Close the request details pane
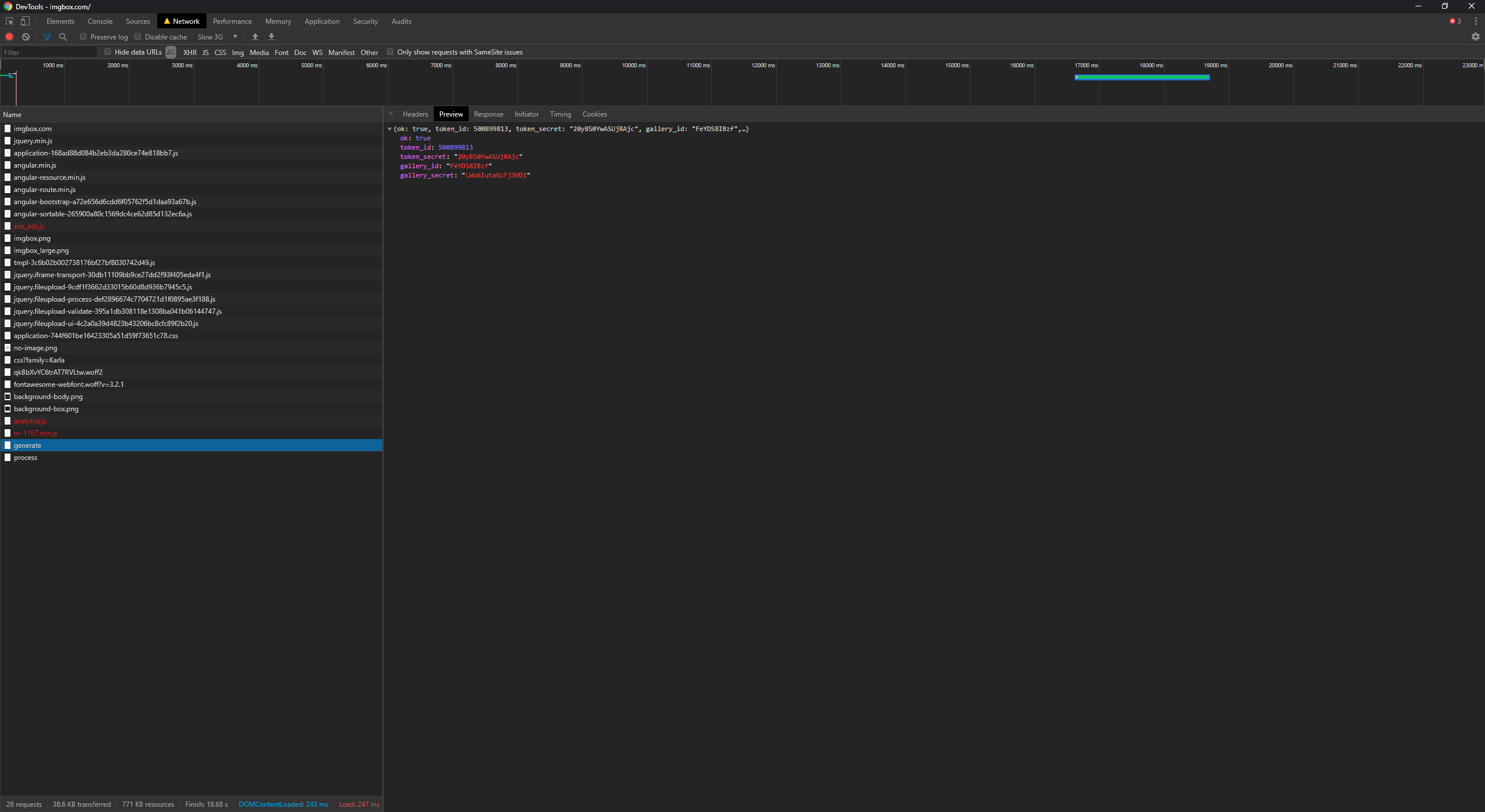Viewport: 1485px width, 812px height. pyautogui.click(x=391, y=114)
